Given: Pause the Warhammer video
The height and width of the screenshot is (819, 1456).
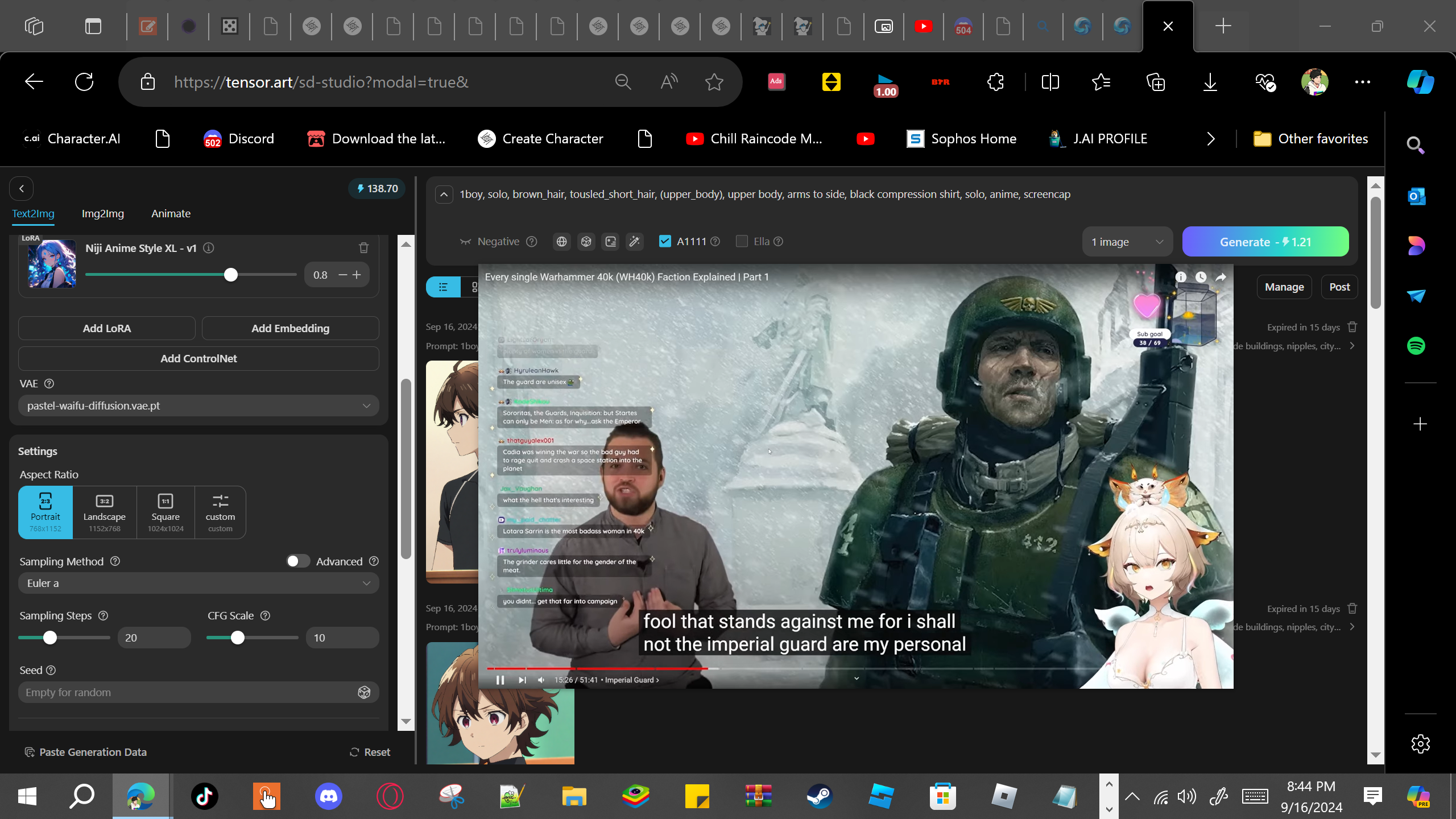Looking at the screenshot, I should coord(500,680).
